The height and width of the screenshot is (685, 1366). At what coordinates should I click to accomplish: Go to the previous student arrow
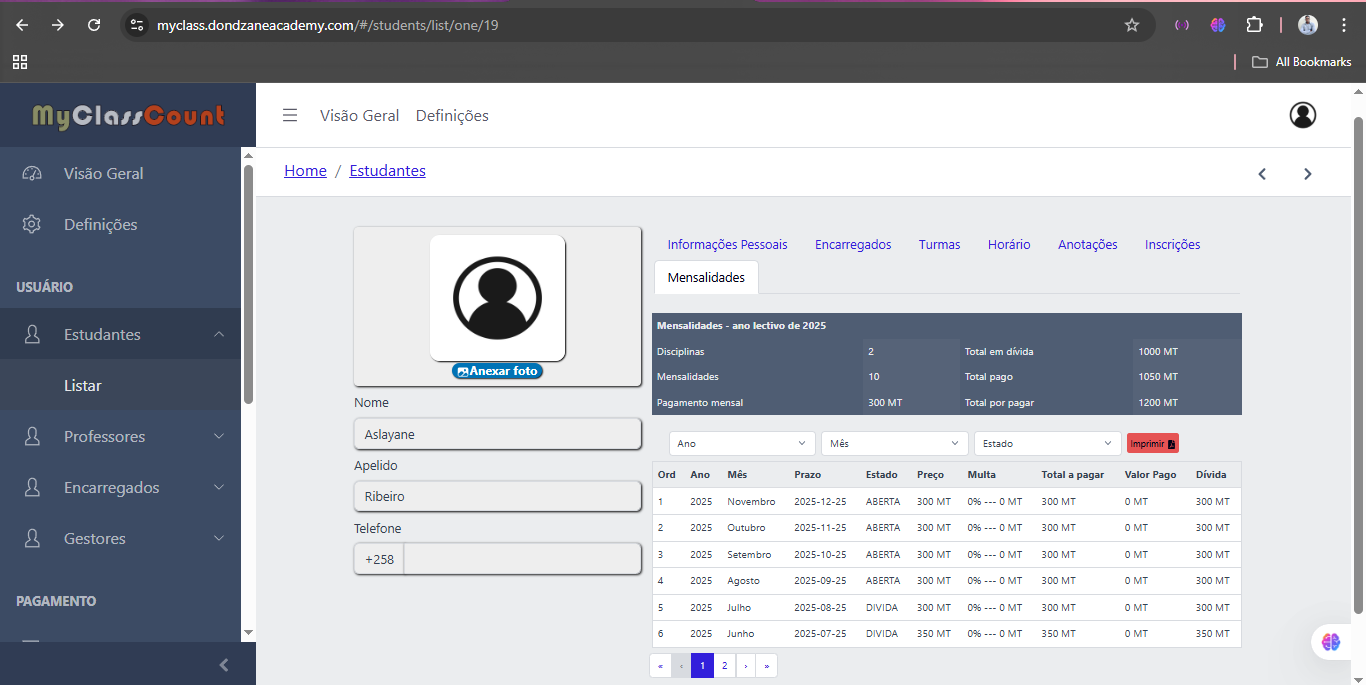click(x=1262, y=174)
